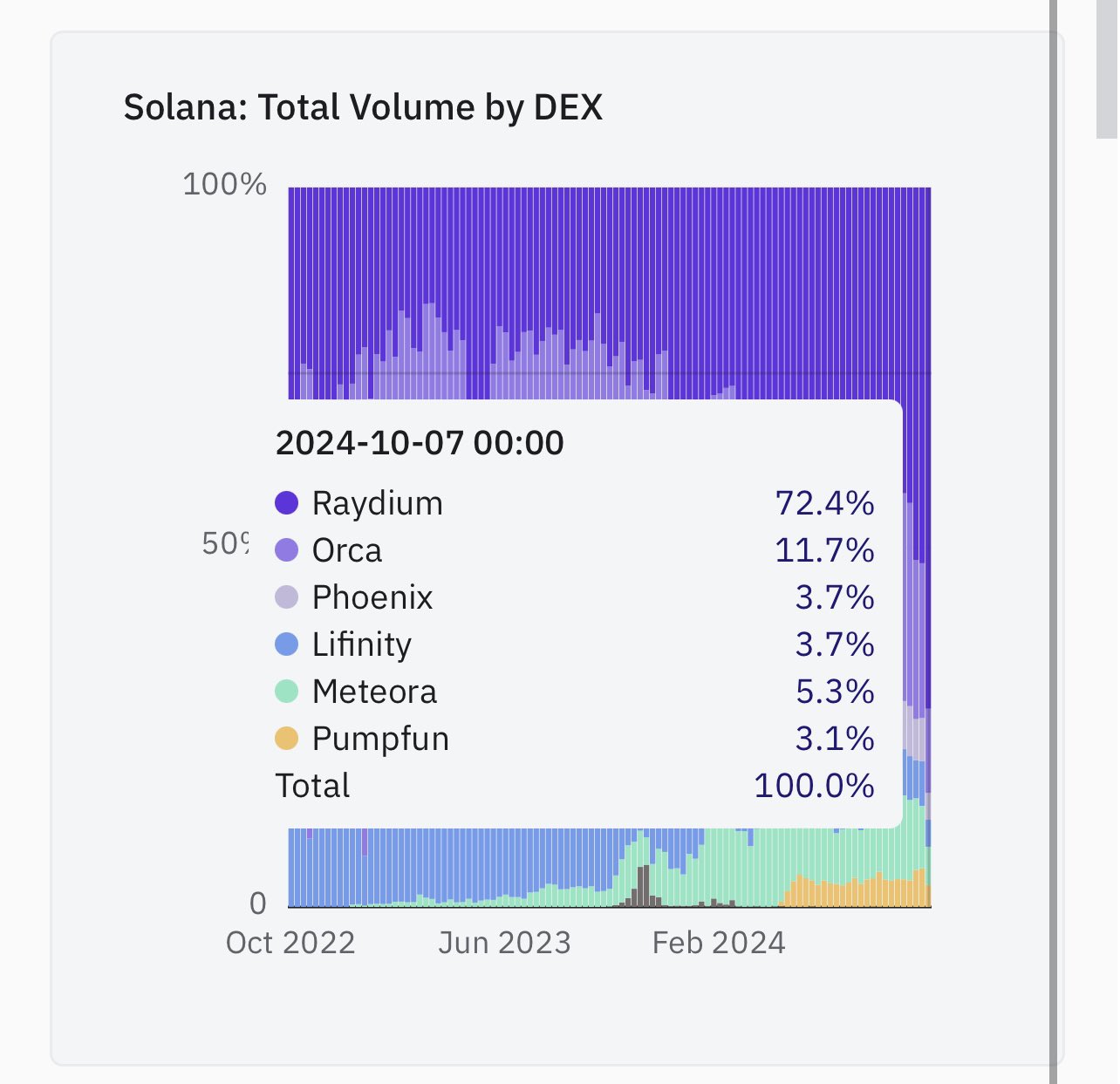Click the Phoenix value '3.7%'

coord(835,598)
